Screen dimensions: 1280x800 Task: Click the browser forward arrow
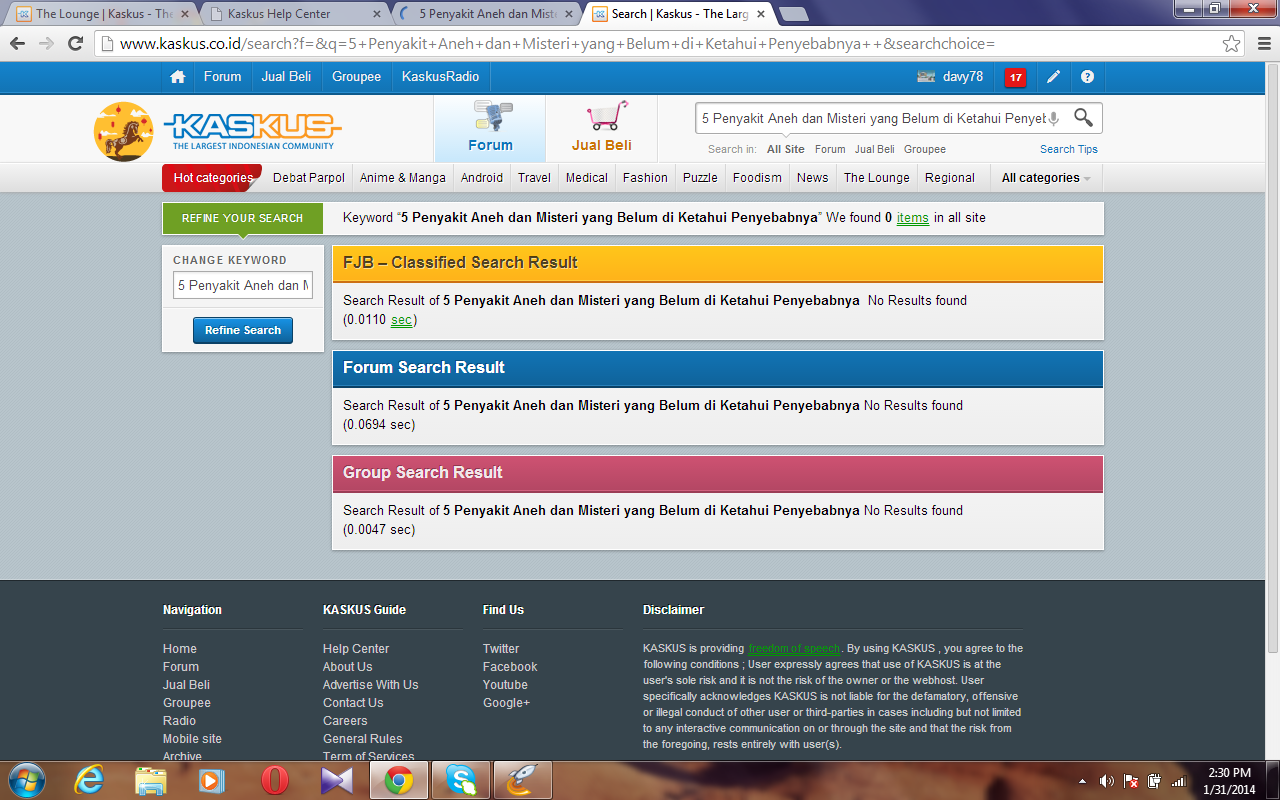[46, 44]
